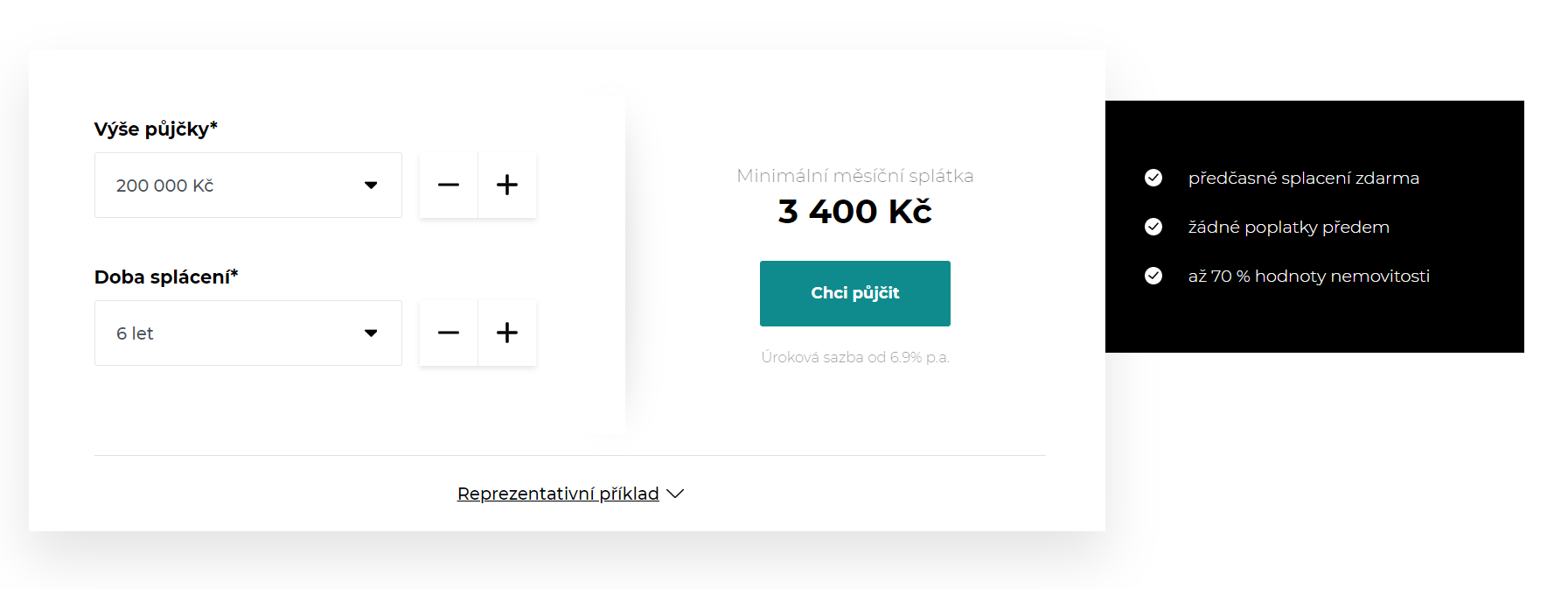The height and width of the screenshot is (589, 1568).
Task: Open the Reprezentativní příklad link
Action: pos(558,494)
